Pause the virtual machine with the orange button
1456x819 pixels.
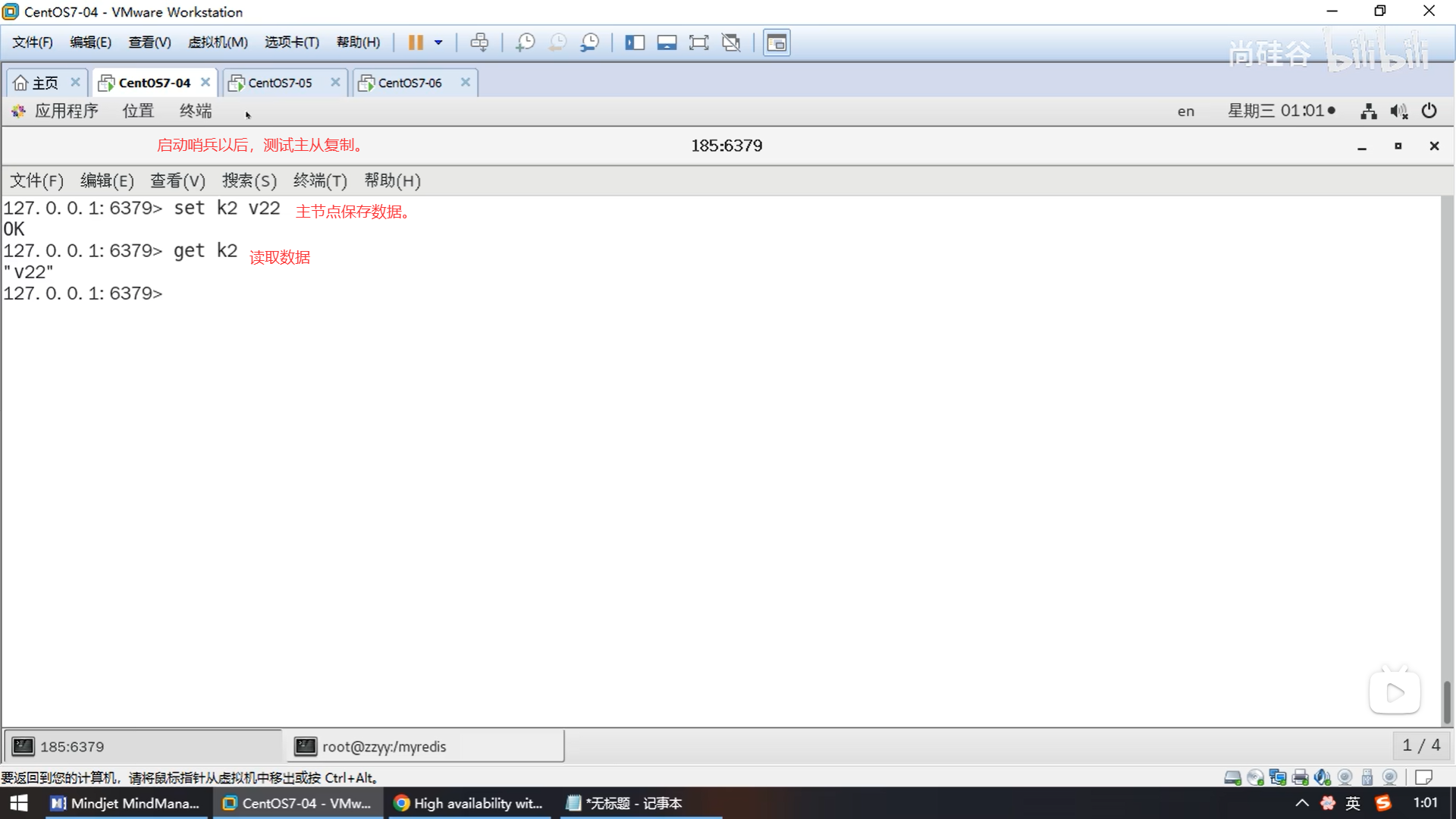pos(415,42)
